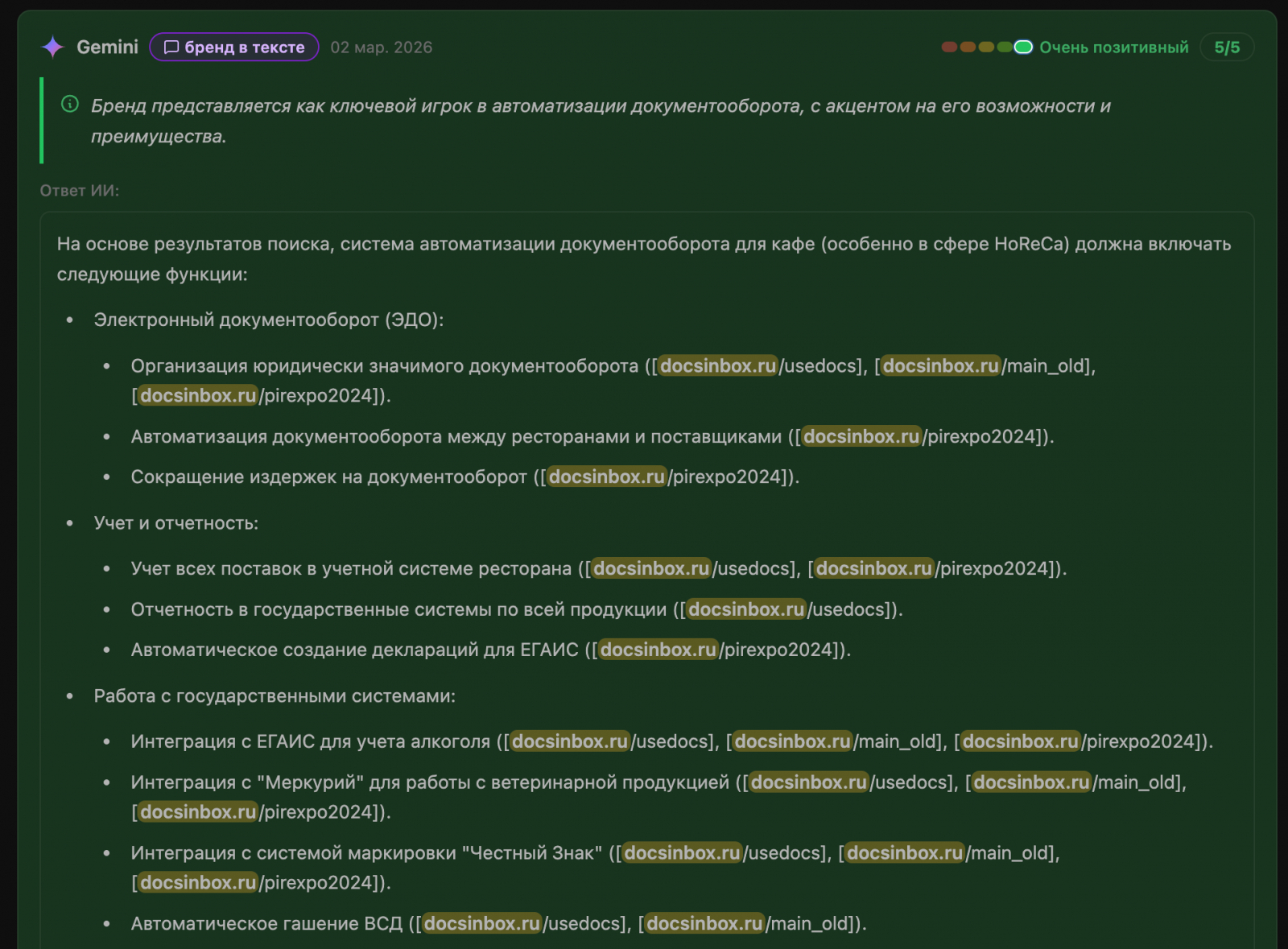This screenshot has height=949, width=1288.
Task: Click the Gemini sparkle logo icon
Action: [53, 47]
